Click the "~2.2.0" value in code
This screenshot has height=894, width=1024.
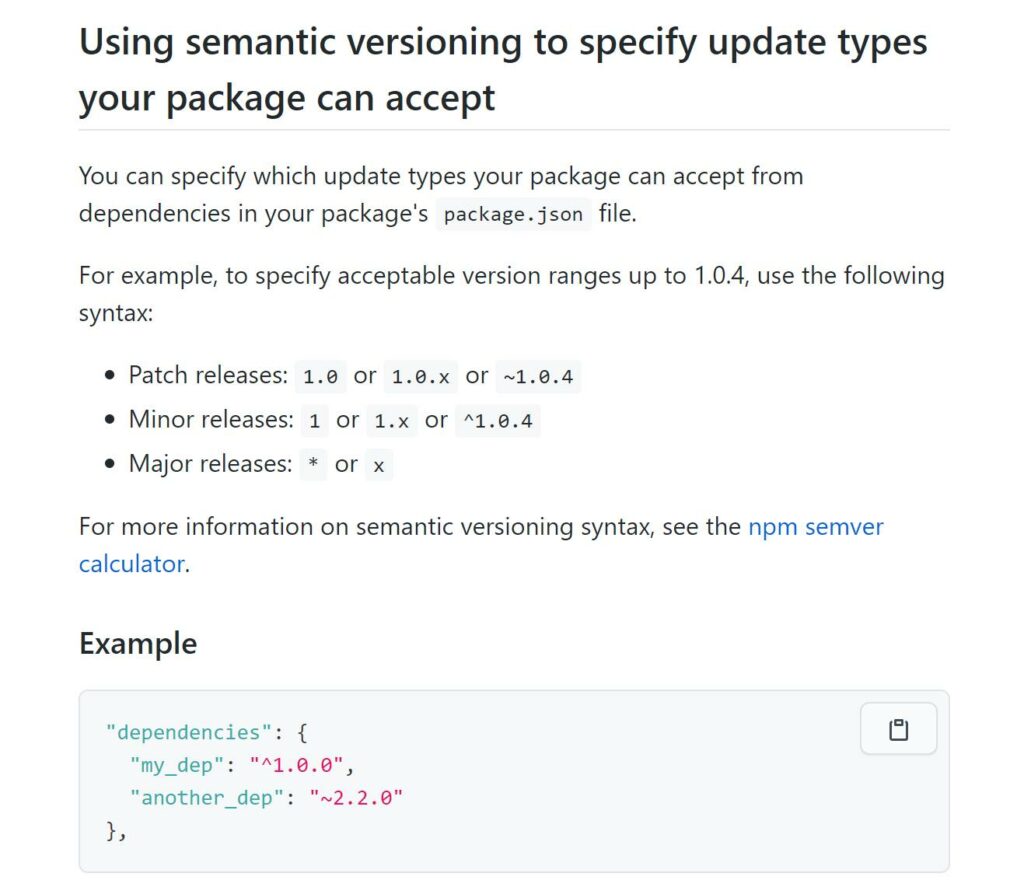coord(349,797)
